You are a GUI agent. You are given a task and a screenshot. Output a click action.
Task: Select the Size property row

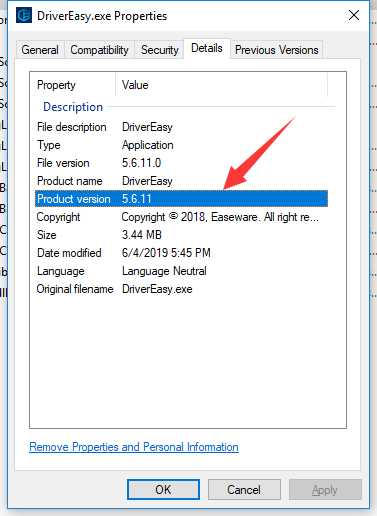pos(181,235)
